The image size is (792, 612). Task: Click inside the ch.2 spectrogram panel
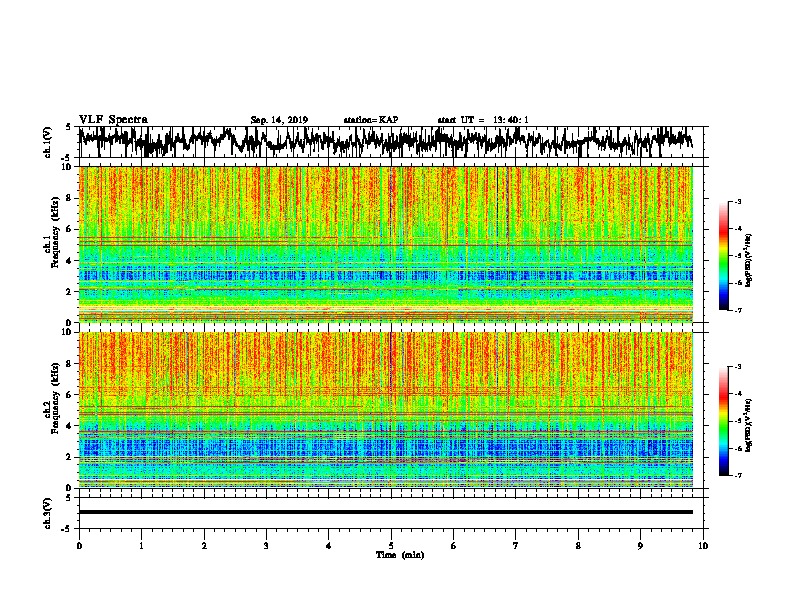point(385,410)
